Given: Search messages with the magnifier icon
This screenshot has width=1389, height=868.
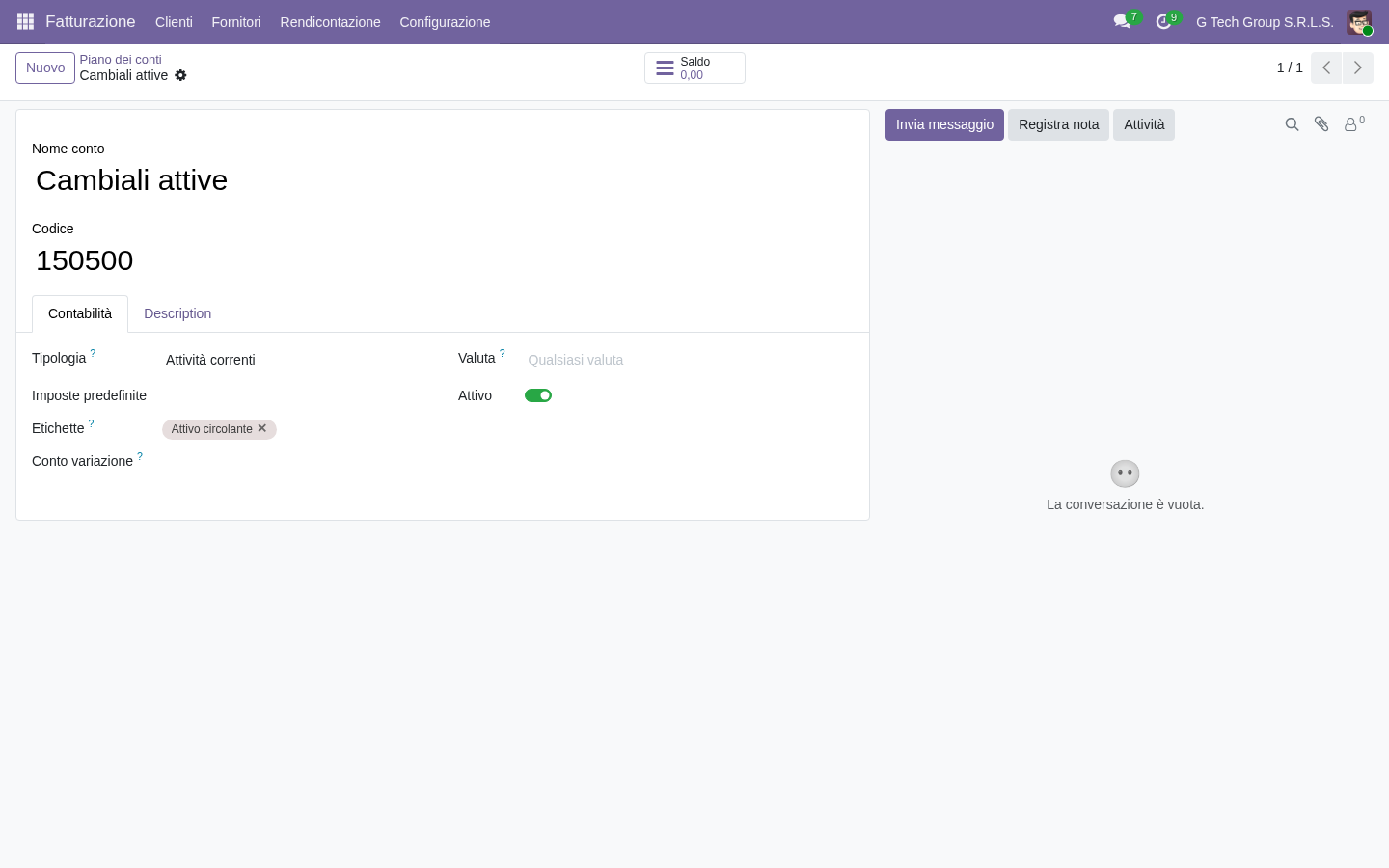Looking at the screenshot, I should 1292,124.
